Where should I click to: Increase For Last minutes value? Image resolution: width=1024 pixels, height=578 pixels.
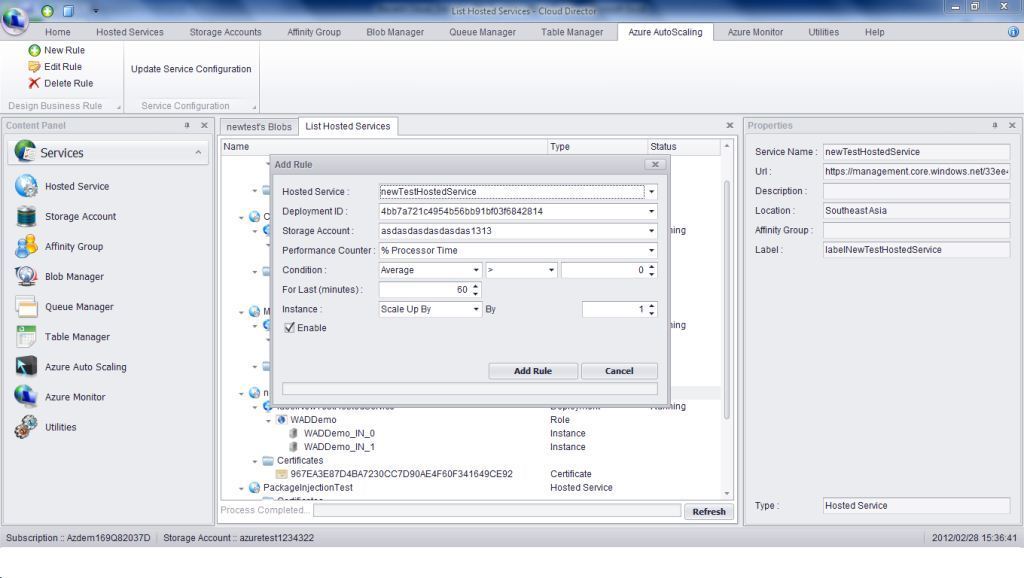click(475, 286)
